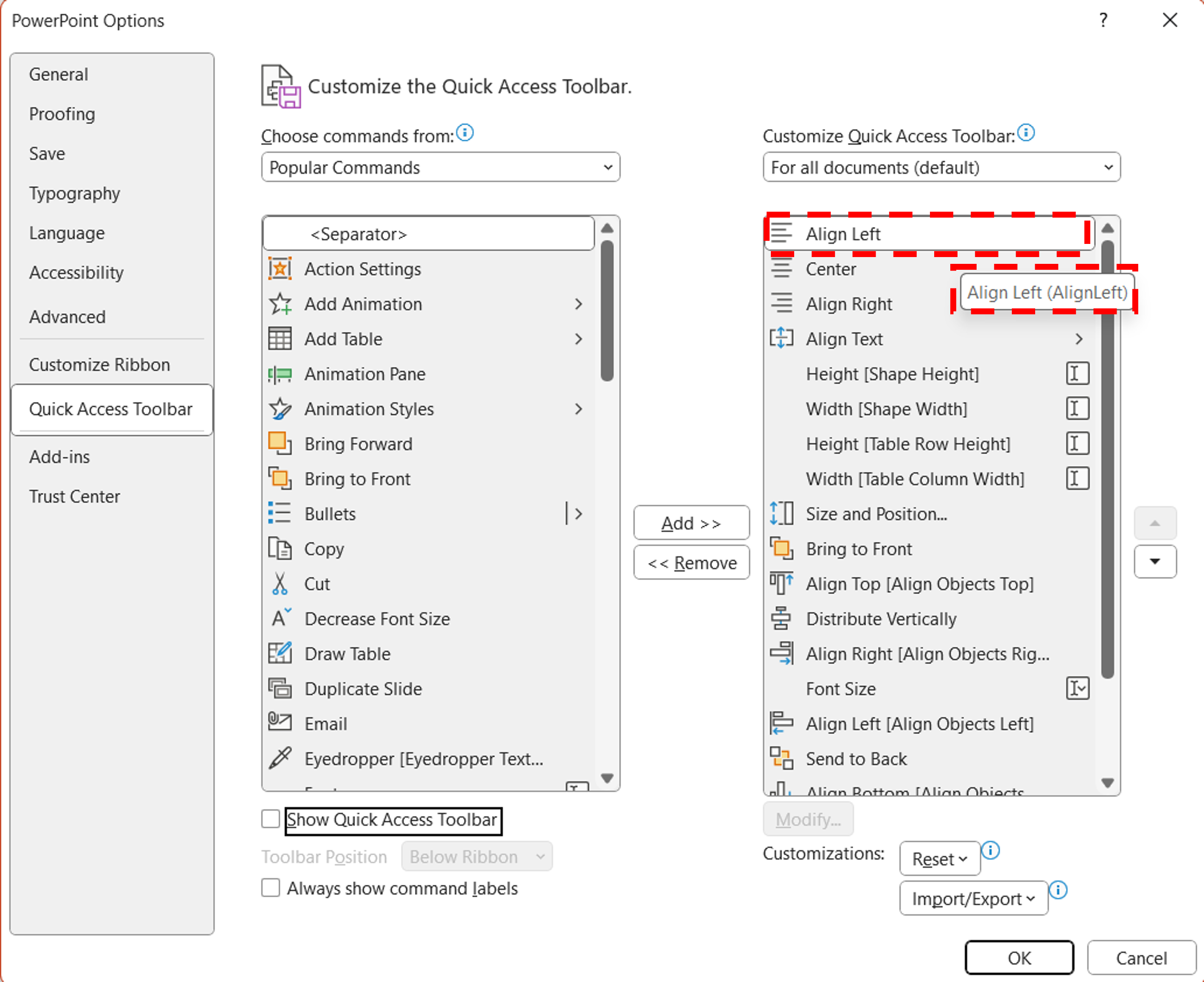
Task: Open the Choose commands from dropdown
Action: coord(440,168)
